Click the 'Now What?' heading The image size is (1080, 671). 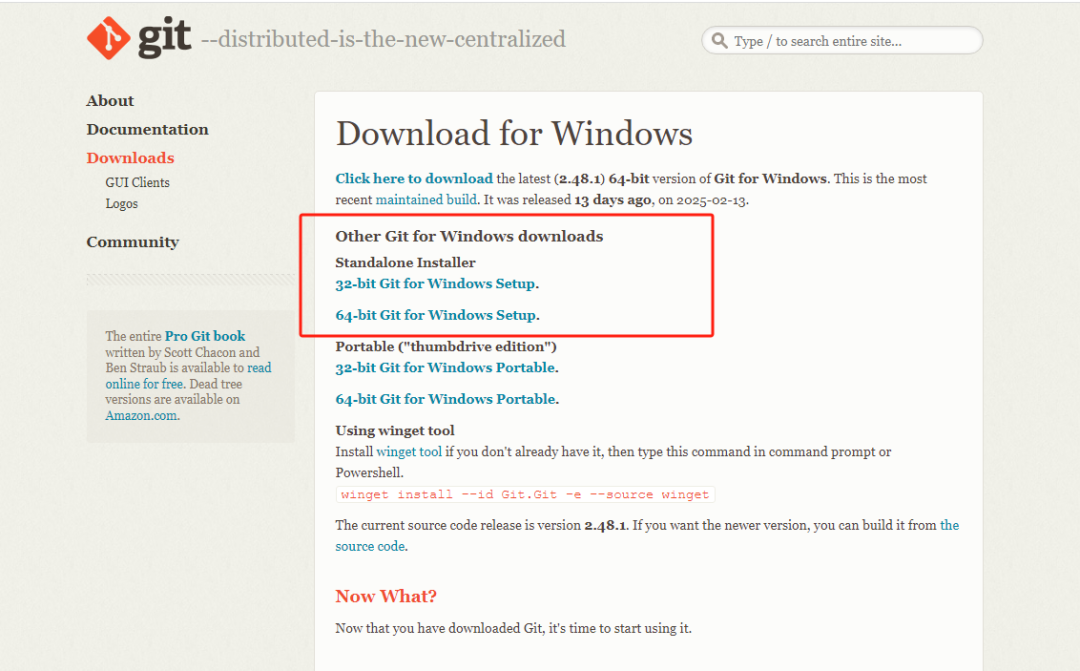pyautogui.click(x=386, y=597)
